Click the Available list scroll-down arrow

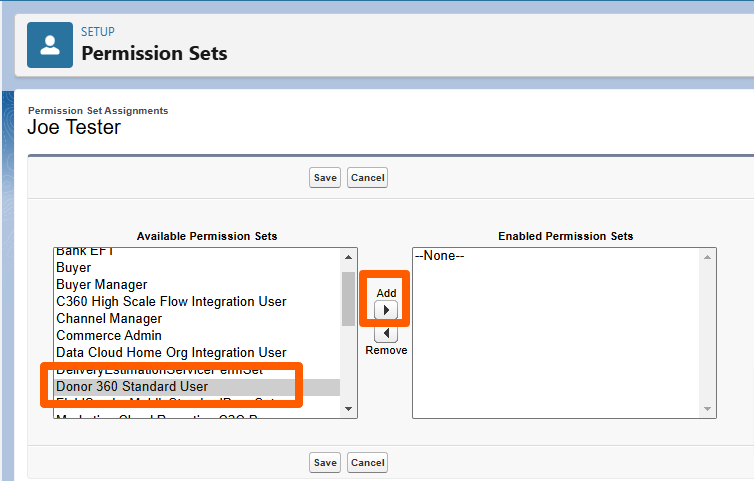pyautogui.click(x=349, y=409)
